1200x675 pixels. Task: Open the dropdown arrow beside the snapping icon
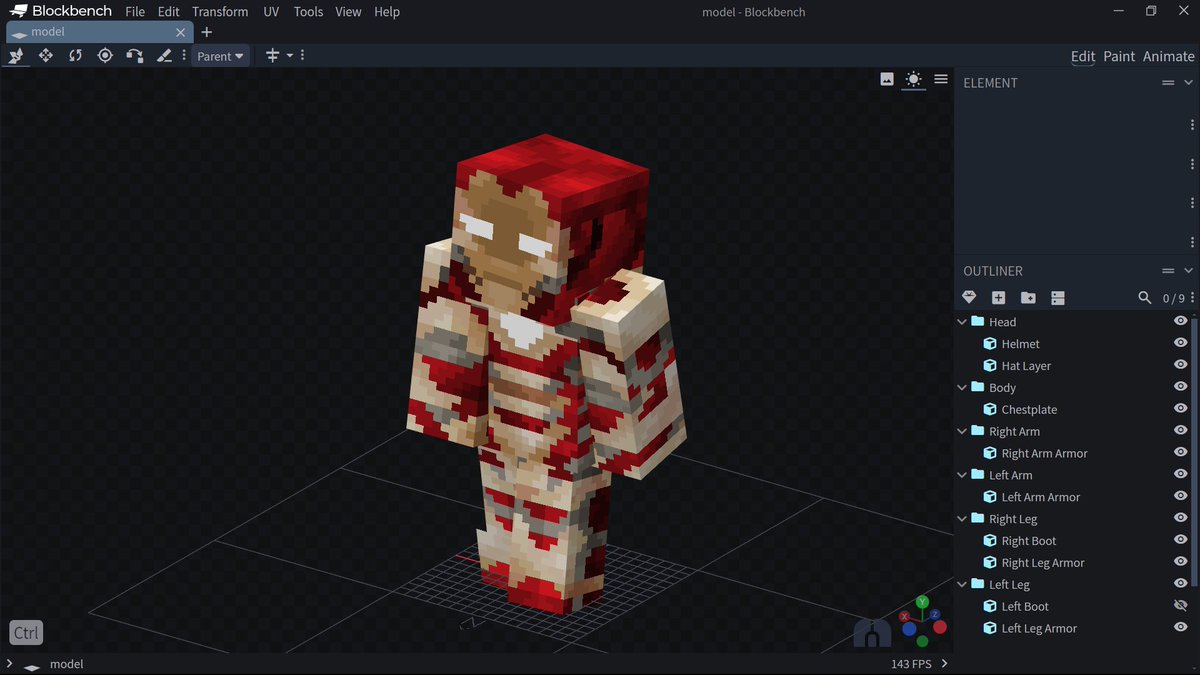pyautogui.click(x=290, y=56)
